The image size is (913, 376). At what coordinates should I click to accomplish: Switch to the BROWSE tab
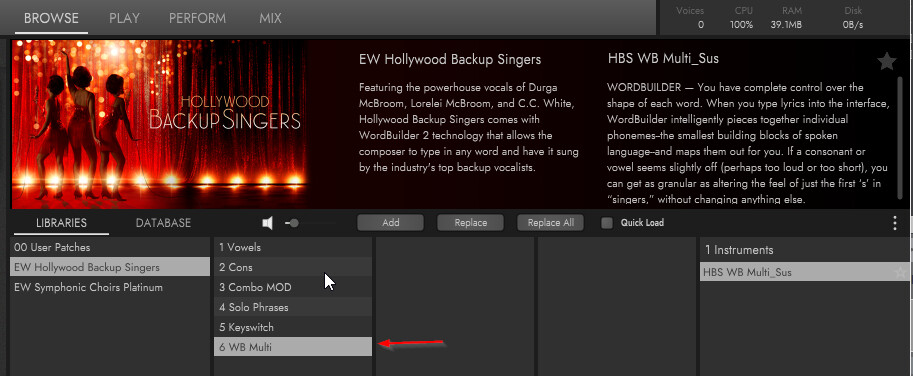[x=51, y=18]
